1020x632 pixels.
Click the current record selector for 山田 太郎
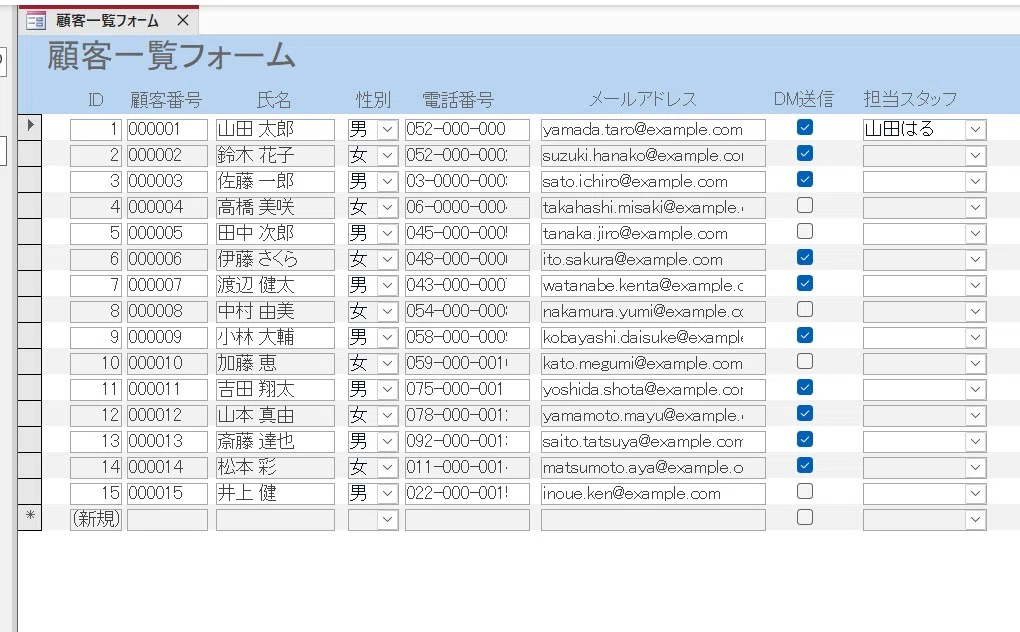coord(30,126)
